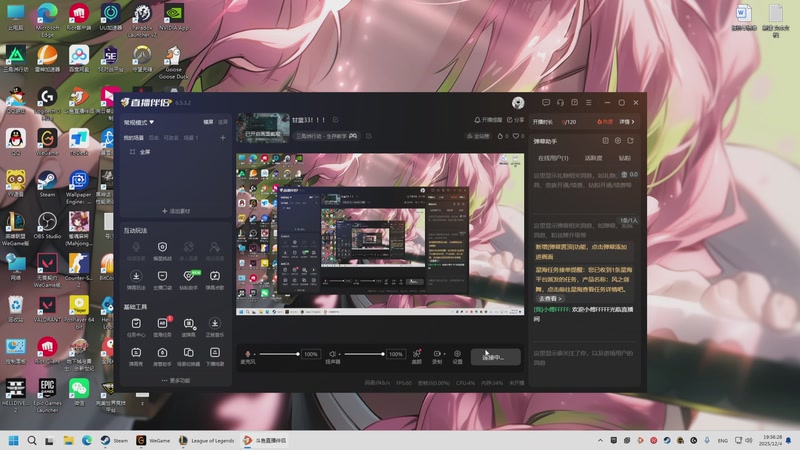
Task: Open the 主播口袋 interactive feature
Action: click(x=162, y=280)
